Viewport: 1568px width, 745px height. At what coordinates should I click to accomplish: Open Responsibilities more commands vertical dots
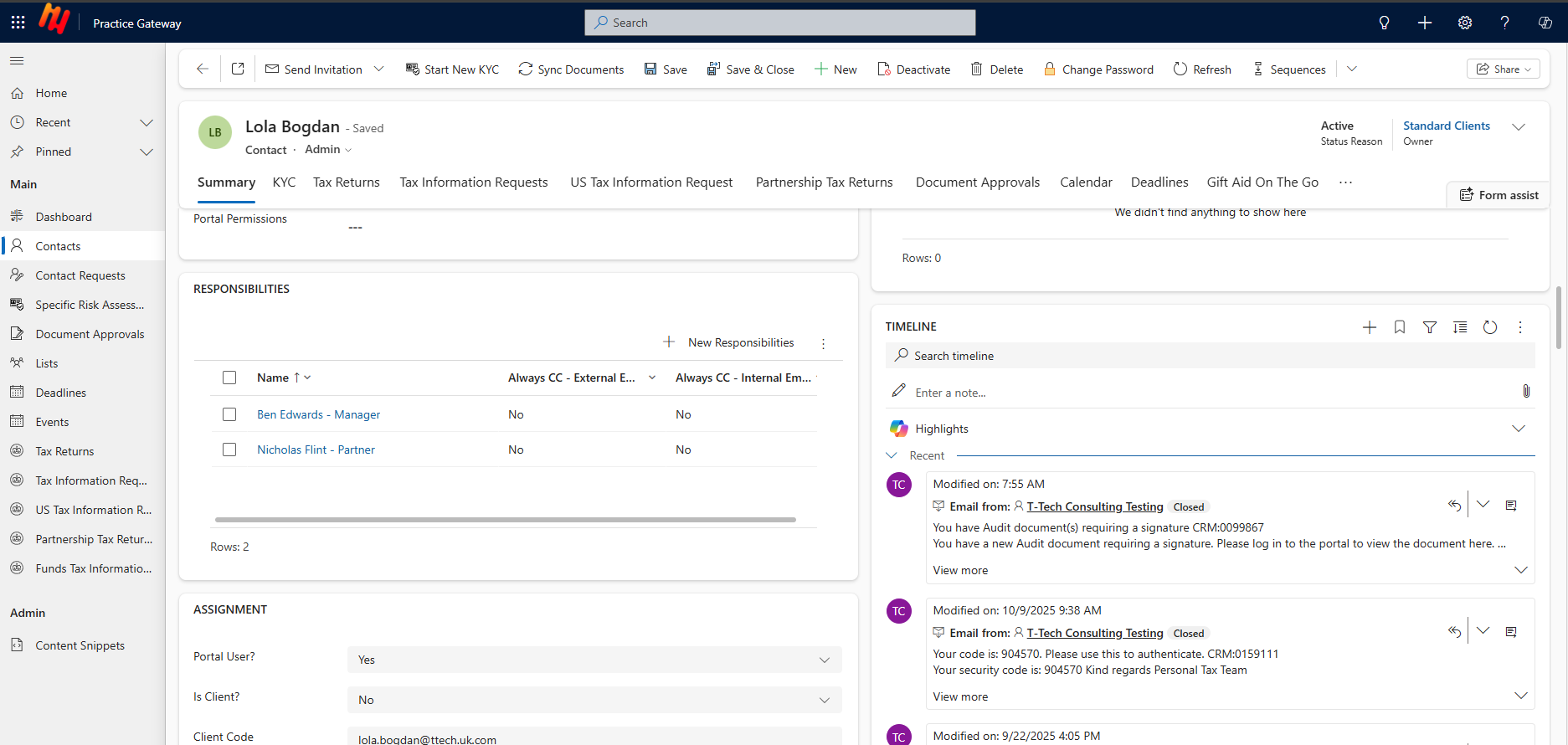823,343
